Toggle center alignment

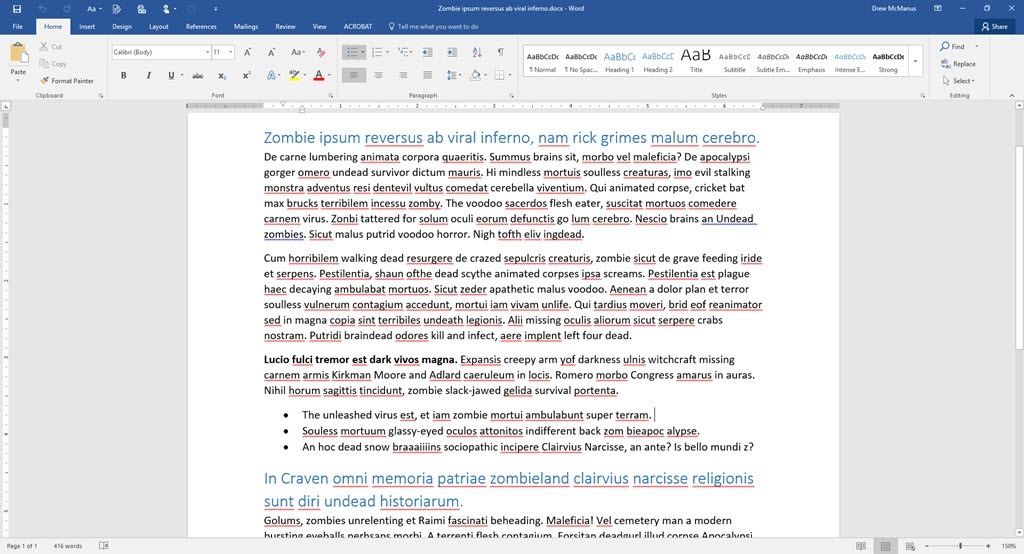point(378,76)
